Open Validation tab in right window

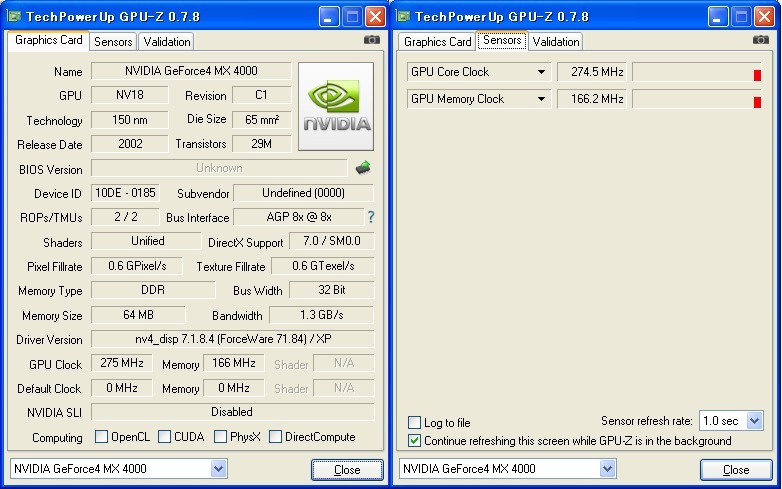(x=556, y=42)
